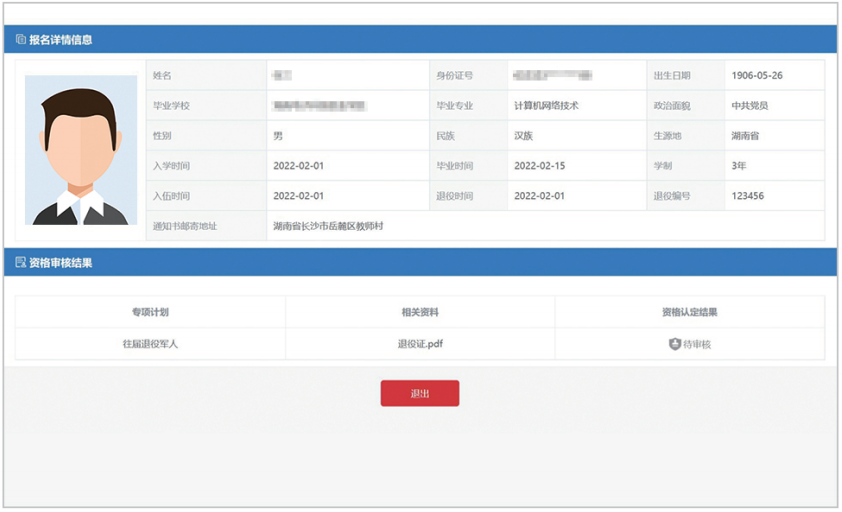The image size is (842, 512).
Task: Click the birth date value 1906-05-26
Action: pos(757,76)
